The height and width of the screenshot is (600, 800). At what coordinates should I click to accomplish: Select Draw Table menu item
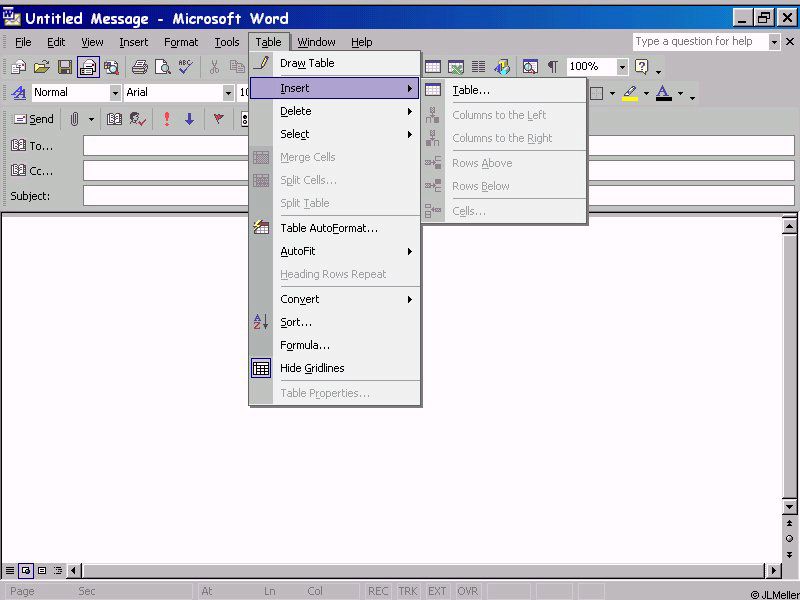335,63
